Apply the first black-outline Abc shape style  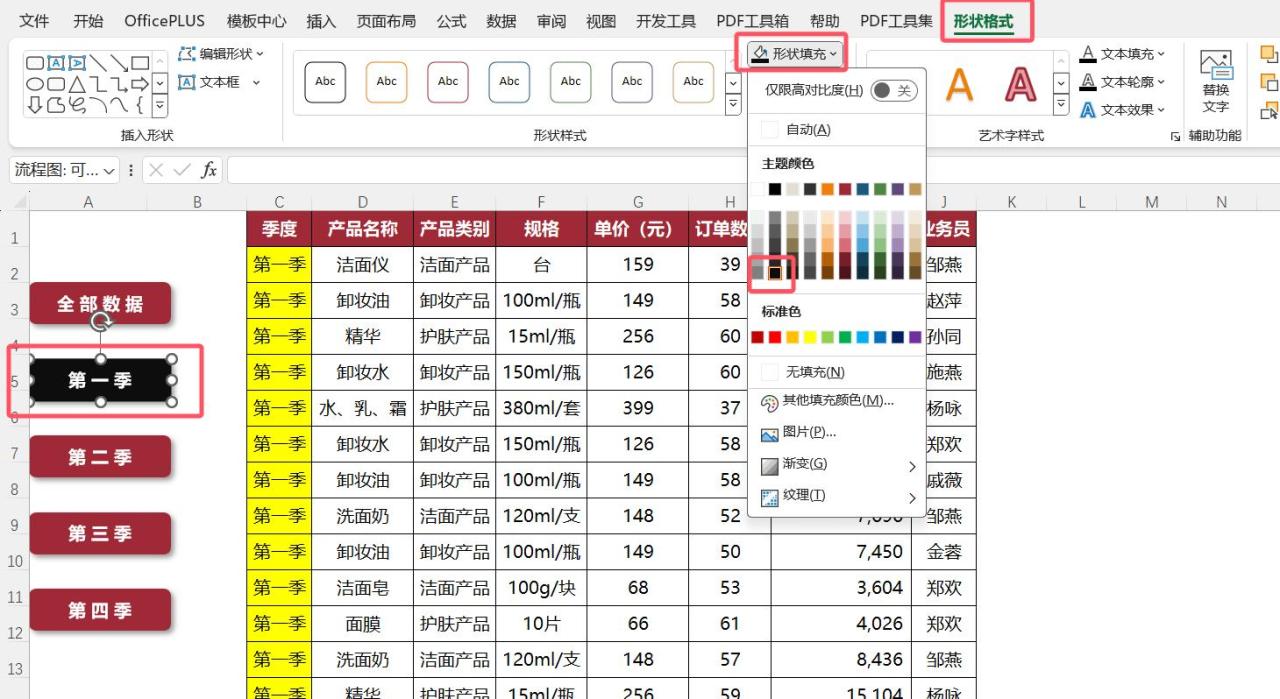pyautogui.click(x=325, y=82)
